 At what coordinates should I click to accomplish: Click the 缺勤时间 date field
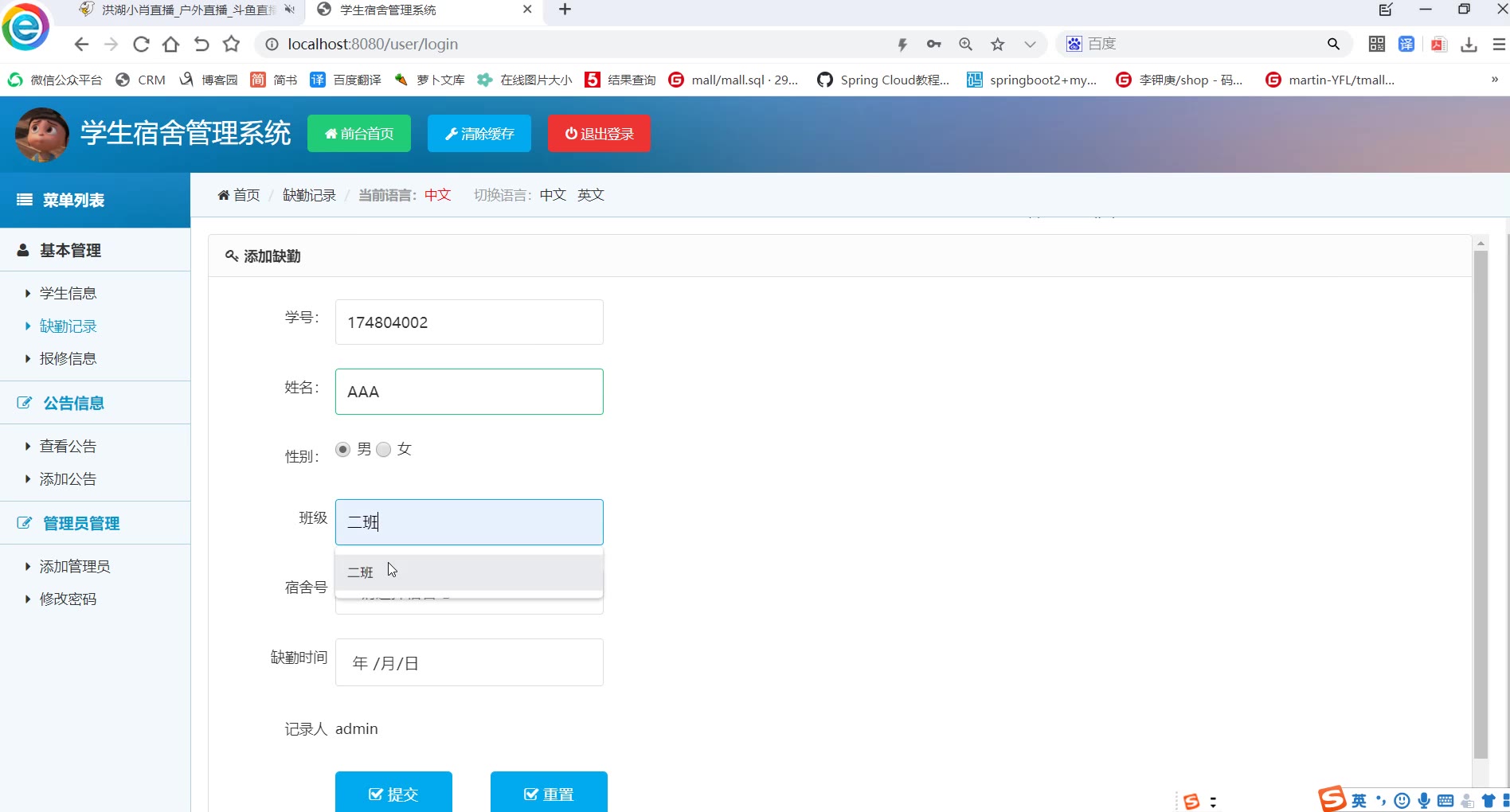[469, 662]
